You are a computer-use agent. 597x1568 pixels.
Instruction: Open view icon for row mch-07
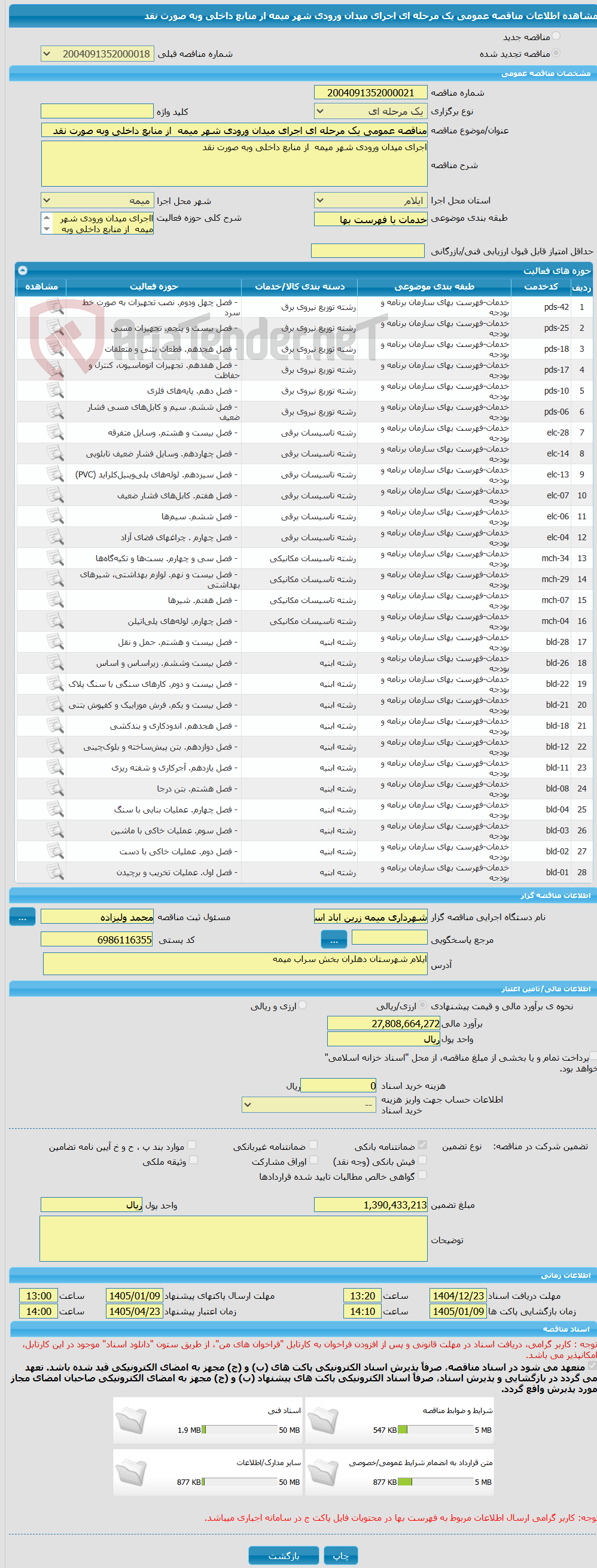(55, 600)
